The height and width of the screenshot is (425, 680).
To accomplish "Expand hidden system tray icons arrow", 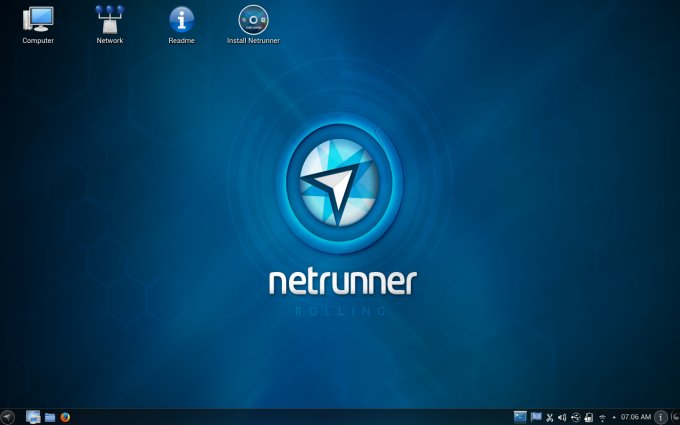I will tap(614, 418).
